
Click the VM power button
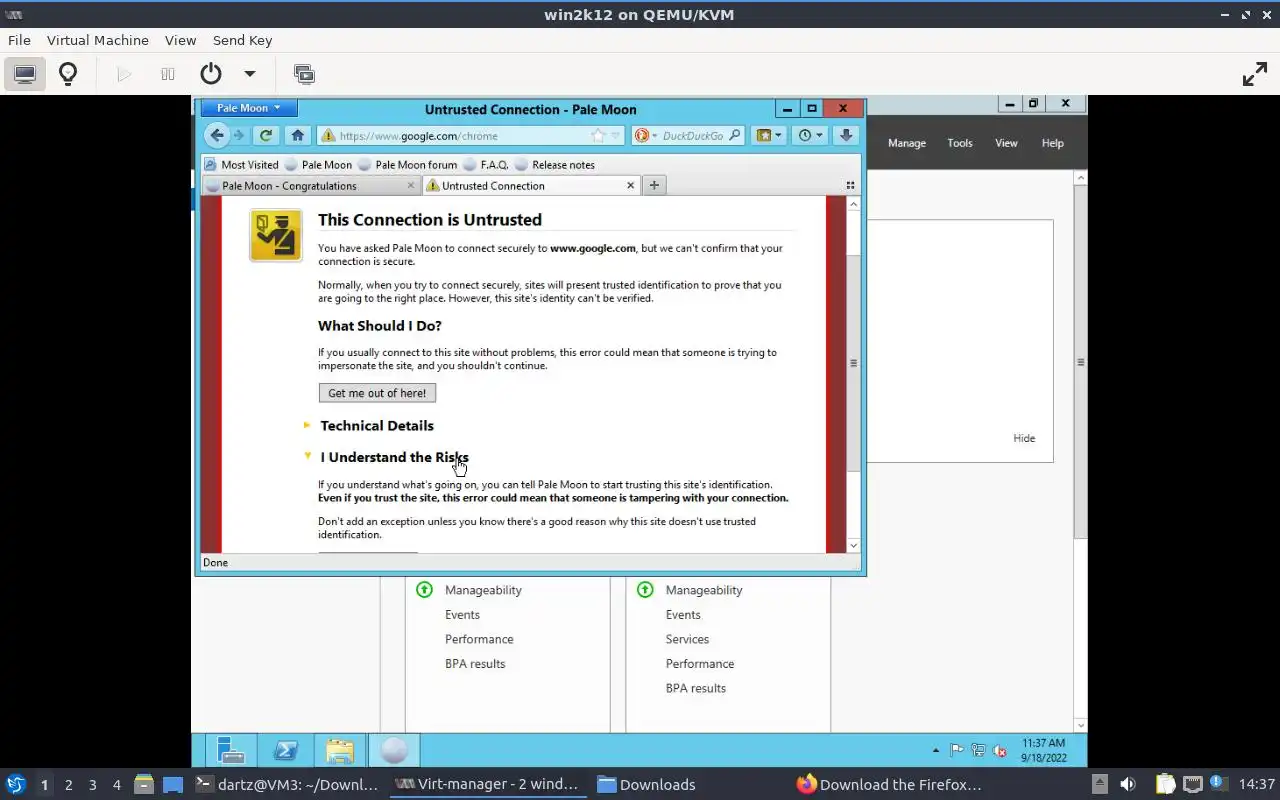210,74
